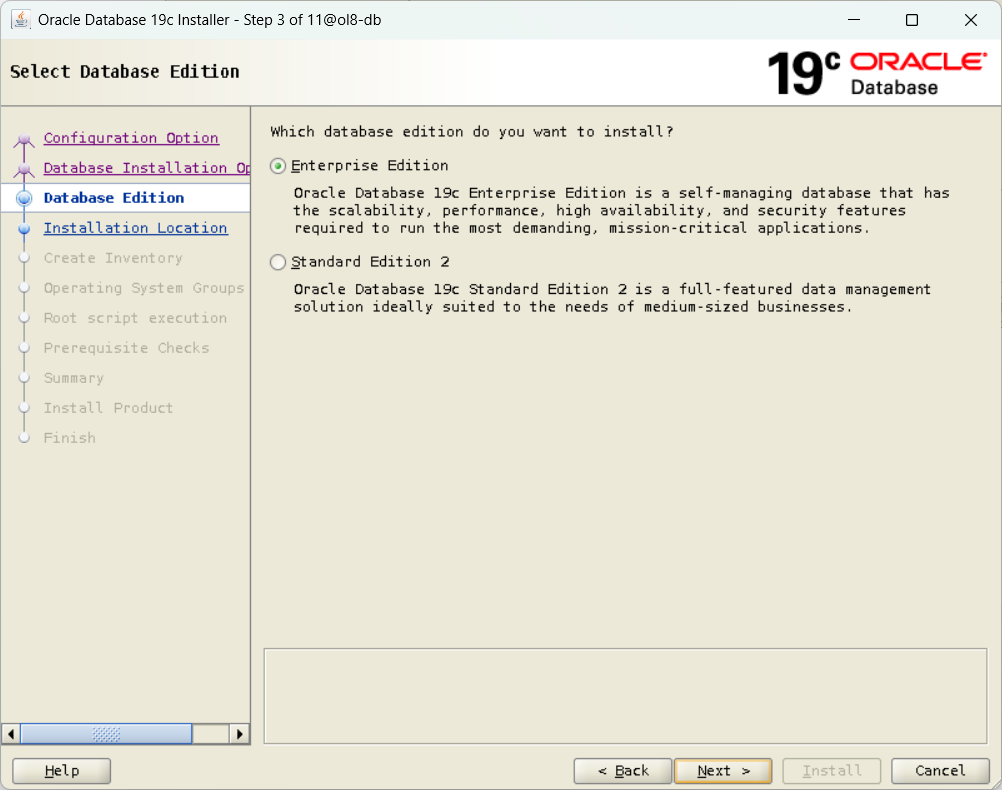Maximize the installer window
This screenshot has width=1002, height=790.
[x=912, y=20]
